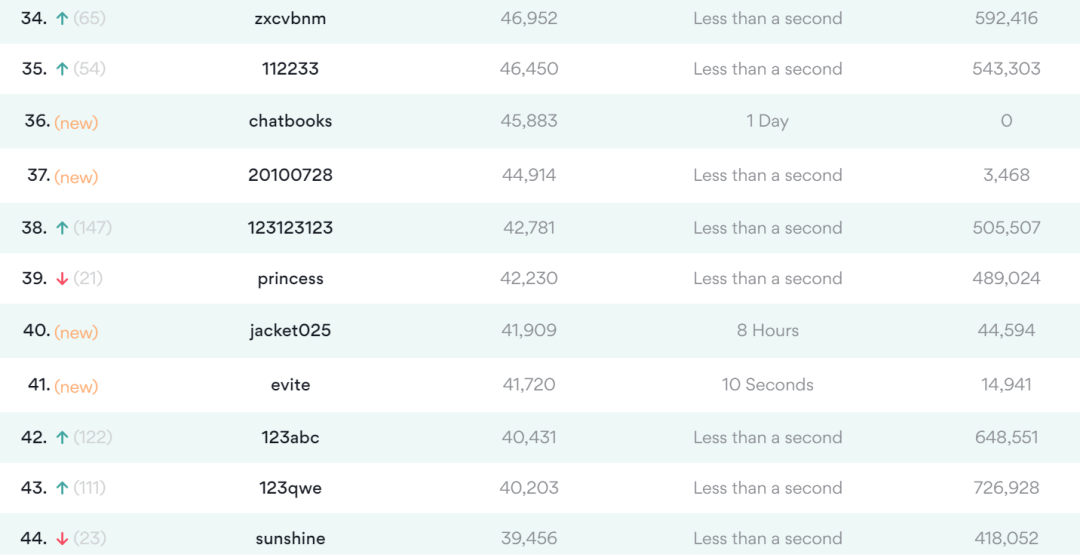The image size is (1080, 557).
Task: Click the up arrow next to rank 38
Action: pyautogui.click(x=62, y=228)
